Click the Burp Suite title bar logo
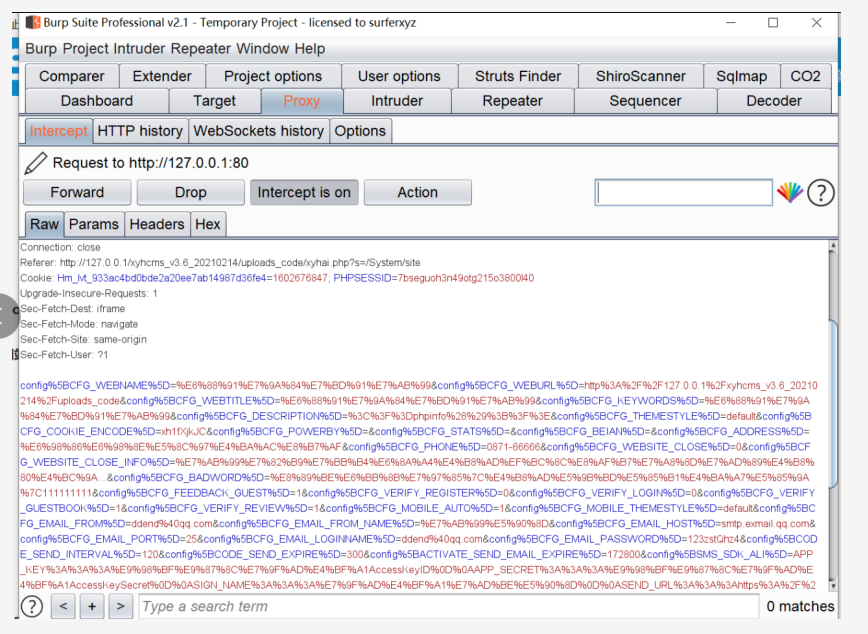868x634 pixels. pyautogui.click(x=33, y=22)
